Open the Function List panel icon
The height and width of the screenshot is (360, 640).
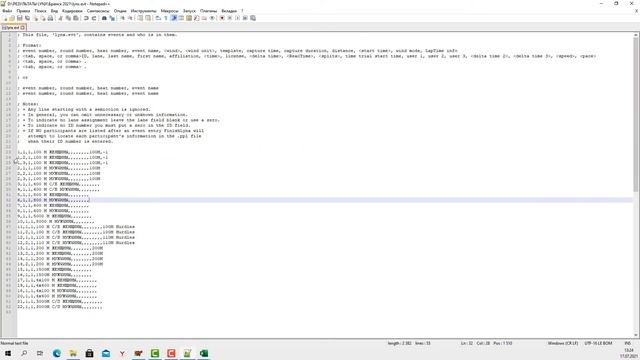[x=197, y=18]
